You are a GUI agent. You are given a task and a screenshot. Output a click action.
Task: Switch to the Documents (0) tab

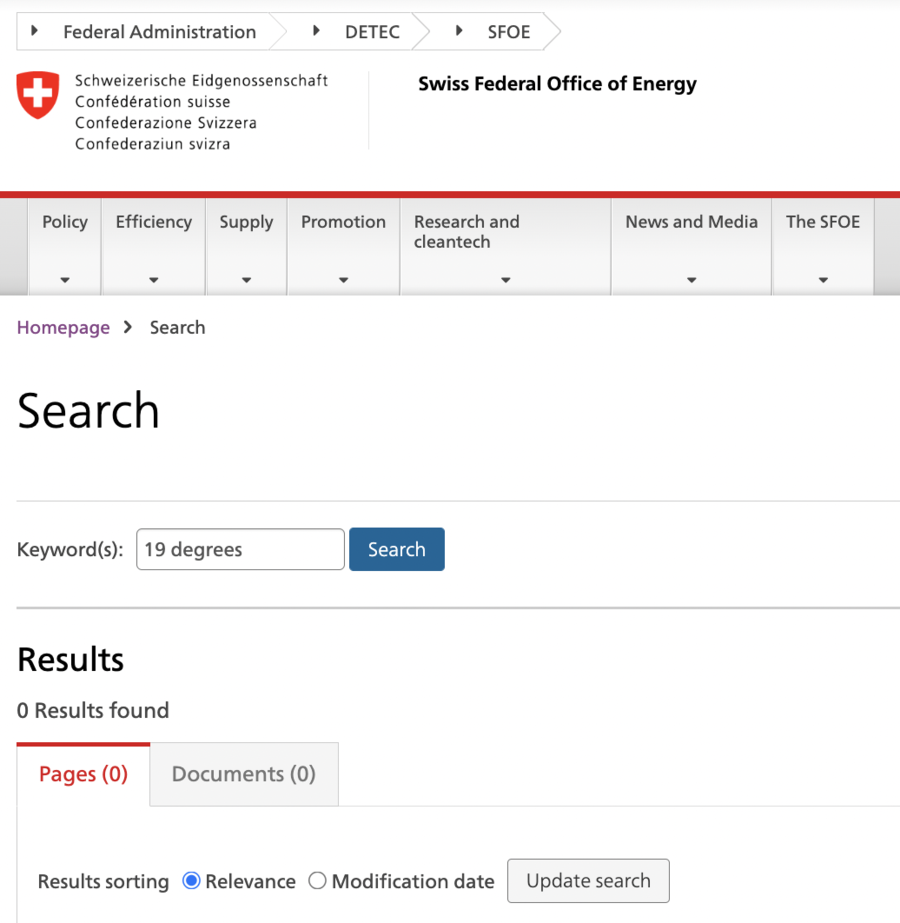click(x=244, y=774)
